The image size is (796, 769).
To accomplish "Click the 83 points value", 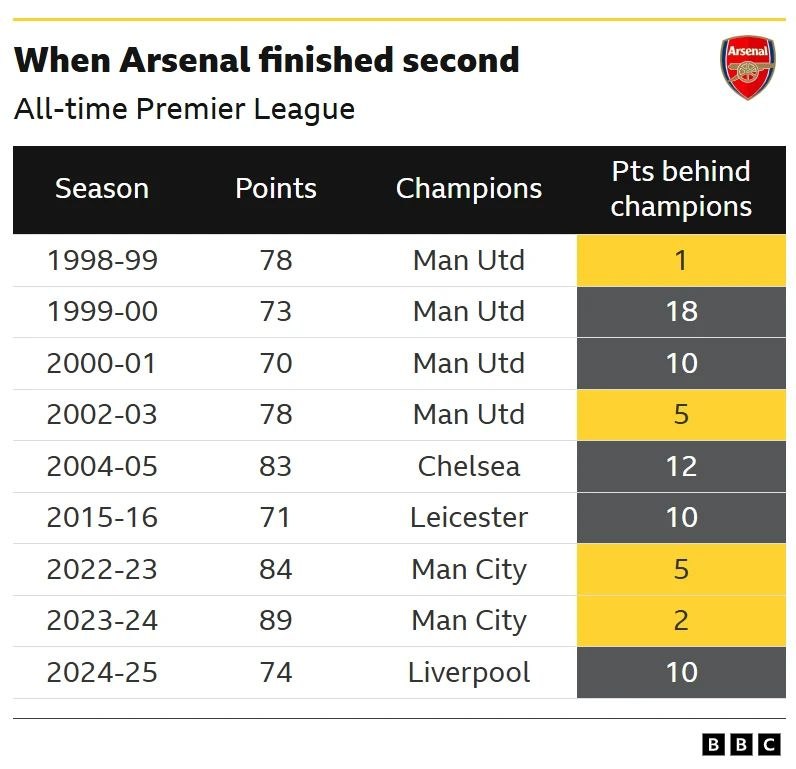I will click(x=276, y=466).
